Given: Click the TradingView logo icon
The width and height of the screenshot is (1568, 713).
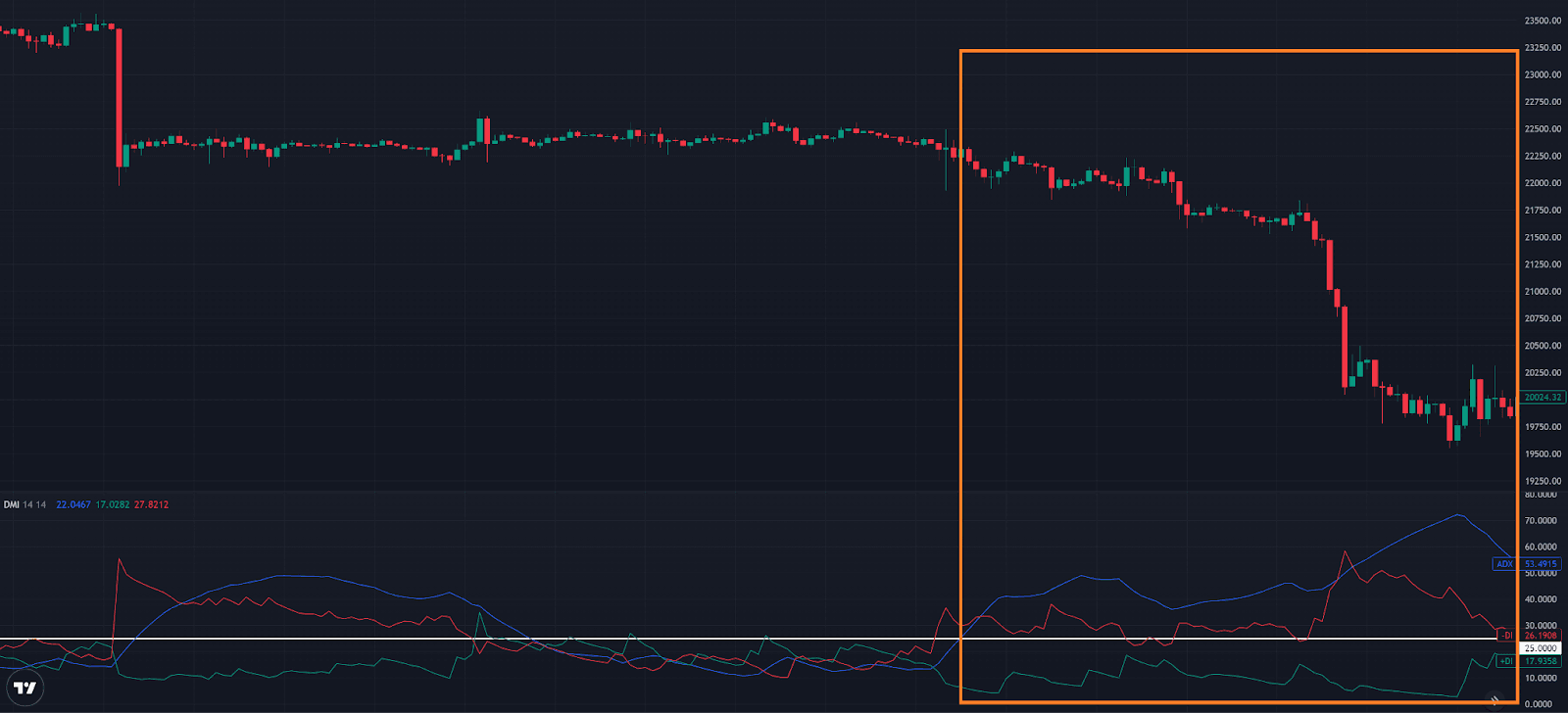Looking at the screenshot, I should (x=24, y=688).
